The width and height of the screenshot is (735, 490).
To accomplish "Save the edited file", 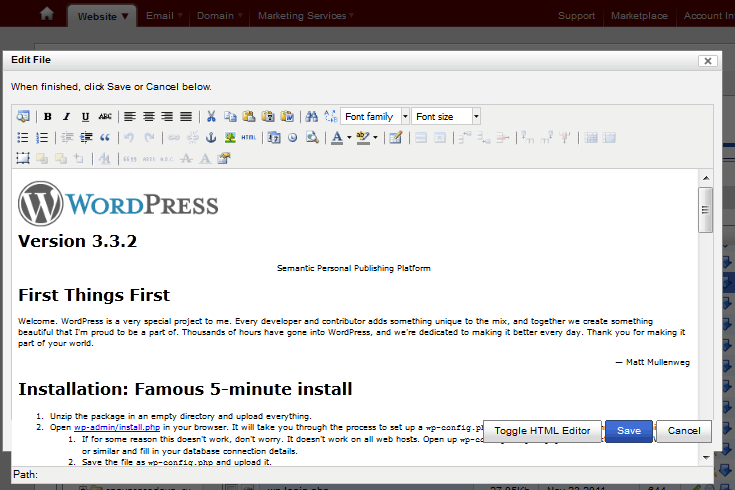I will (x=629, y=431).
